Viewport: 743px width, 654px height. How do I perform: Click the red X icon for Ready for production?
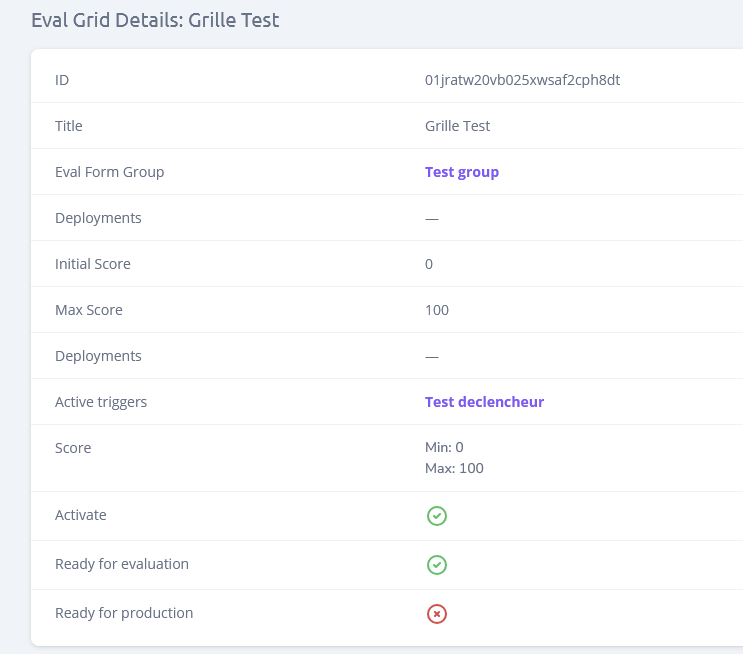[437, 614]
